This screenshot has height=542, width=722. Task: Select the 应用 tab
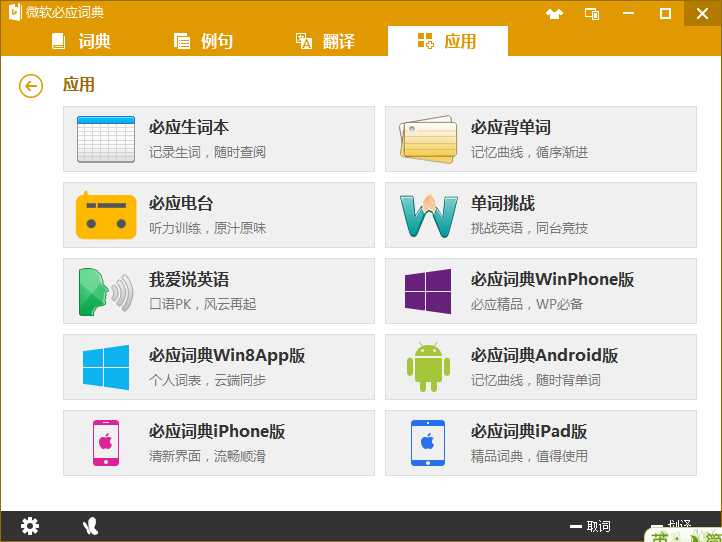point(448,41)
